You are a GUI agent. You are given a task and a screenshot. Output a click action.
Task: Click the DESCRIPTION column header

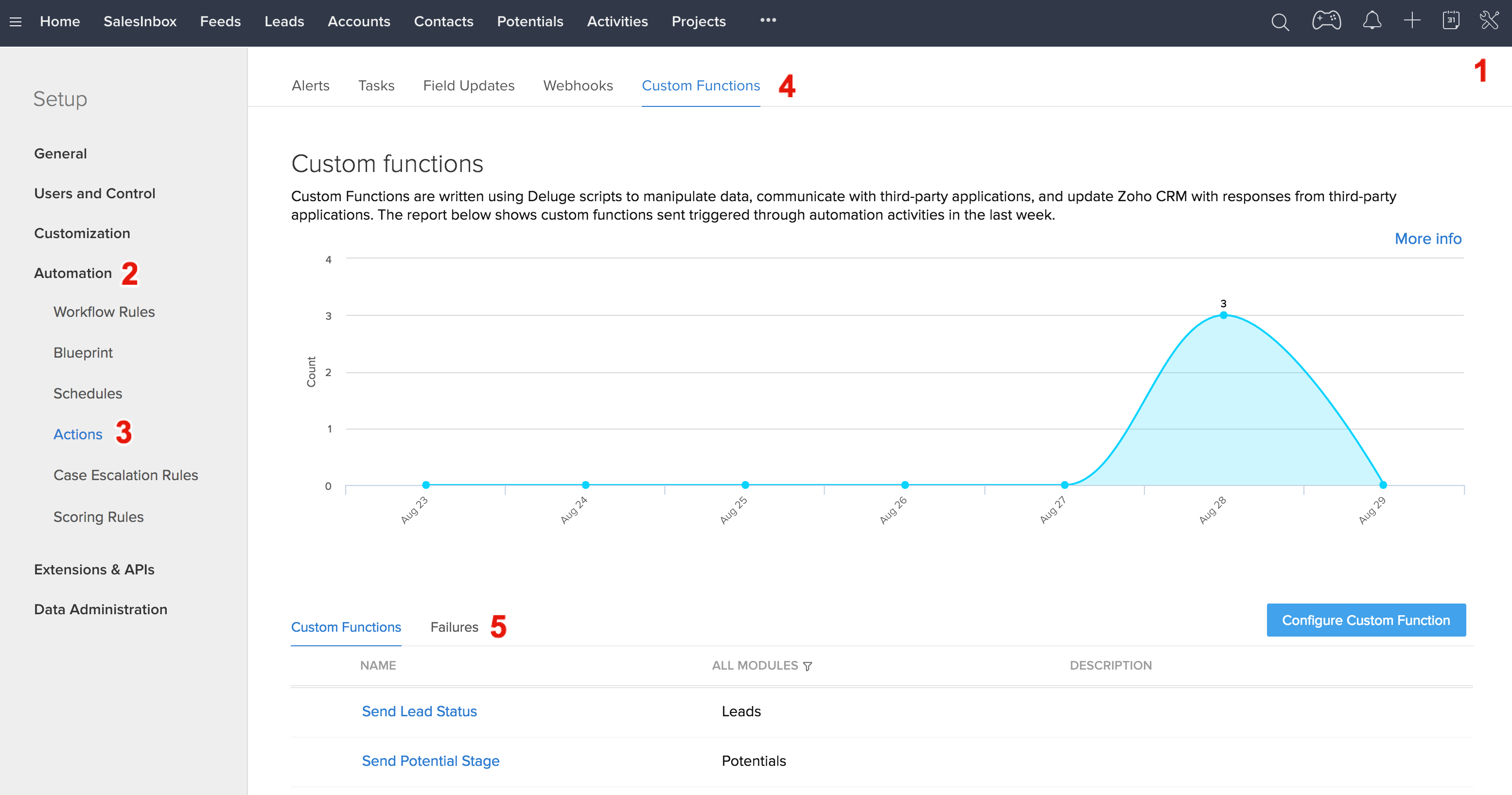click(1110, 666)
